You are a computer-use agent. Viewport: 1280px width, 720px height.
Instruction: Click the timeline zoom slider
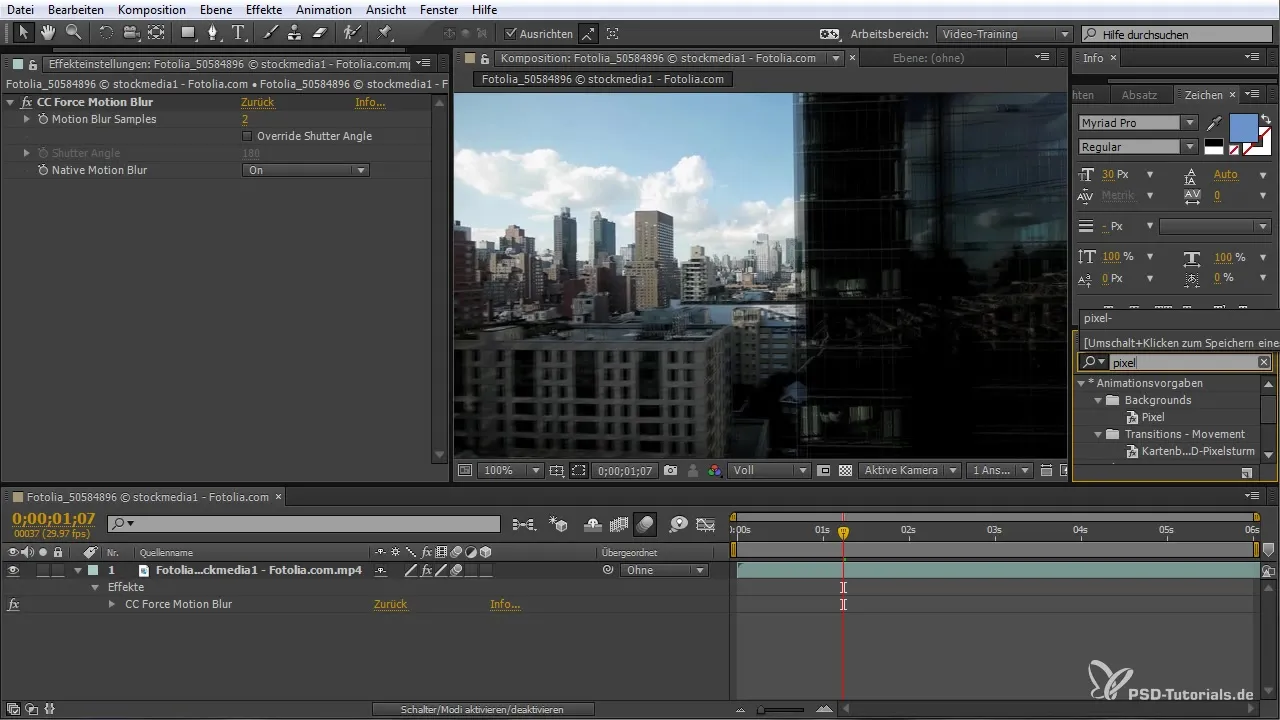780,709
